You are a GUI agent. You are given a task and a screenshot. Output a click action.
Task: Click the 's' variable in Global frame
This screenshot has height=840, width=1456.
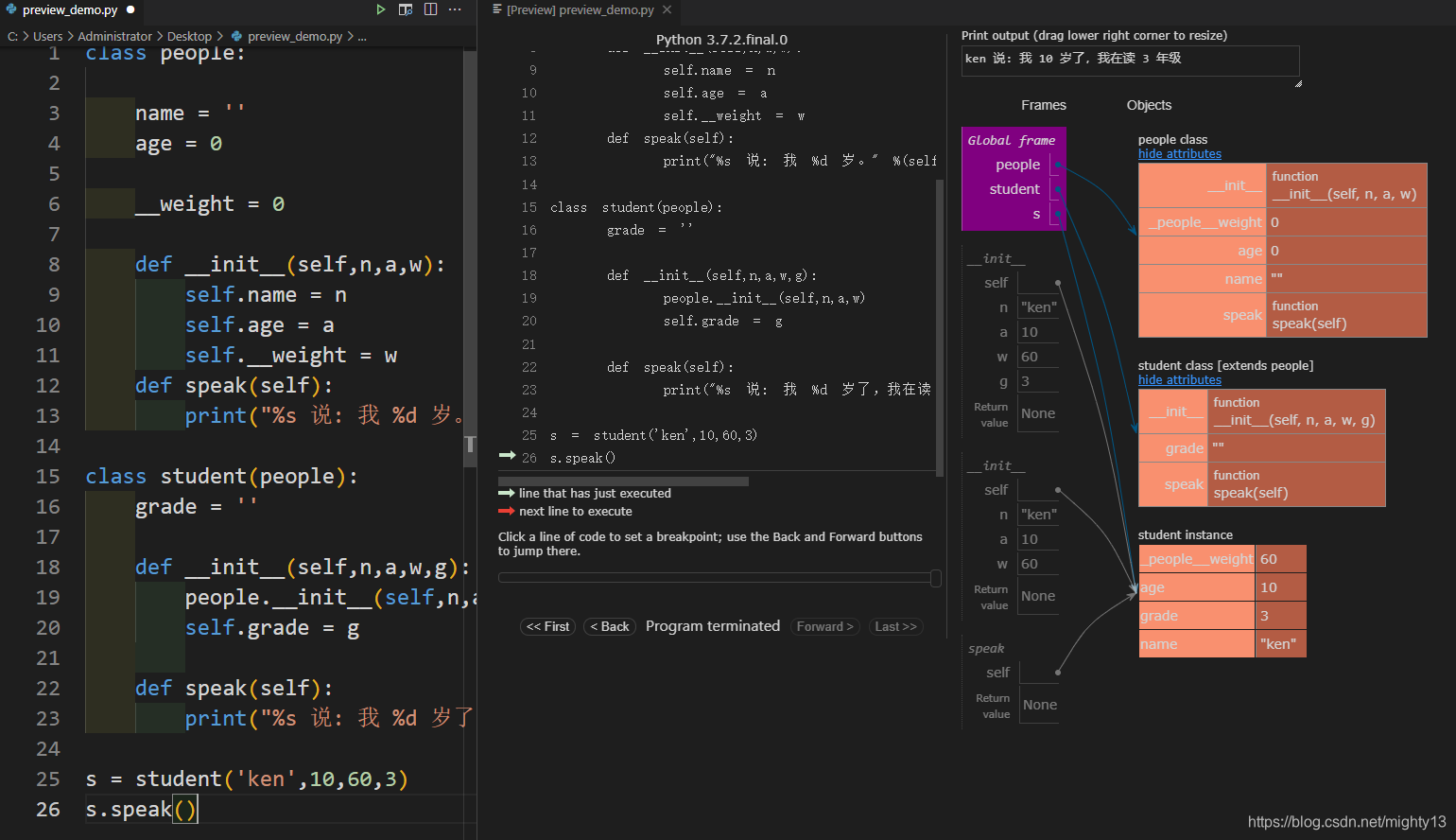click(1036, 215)
